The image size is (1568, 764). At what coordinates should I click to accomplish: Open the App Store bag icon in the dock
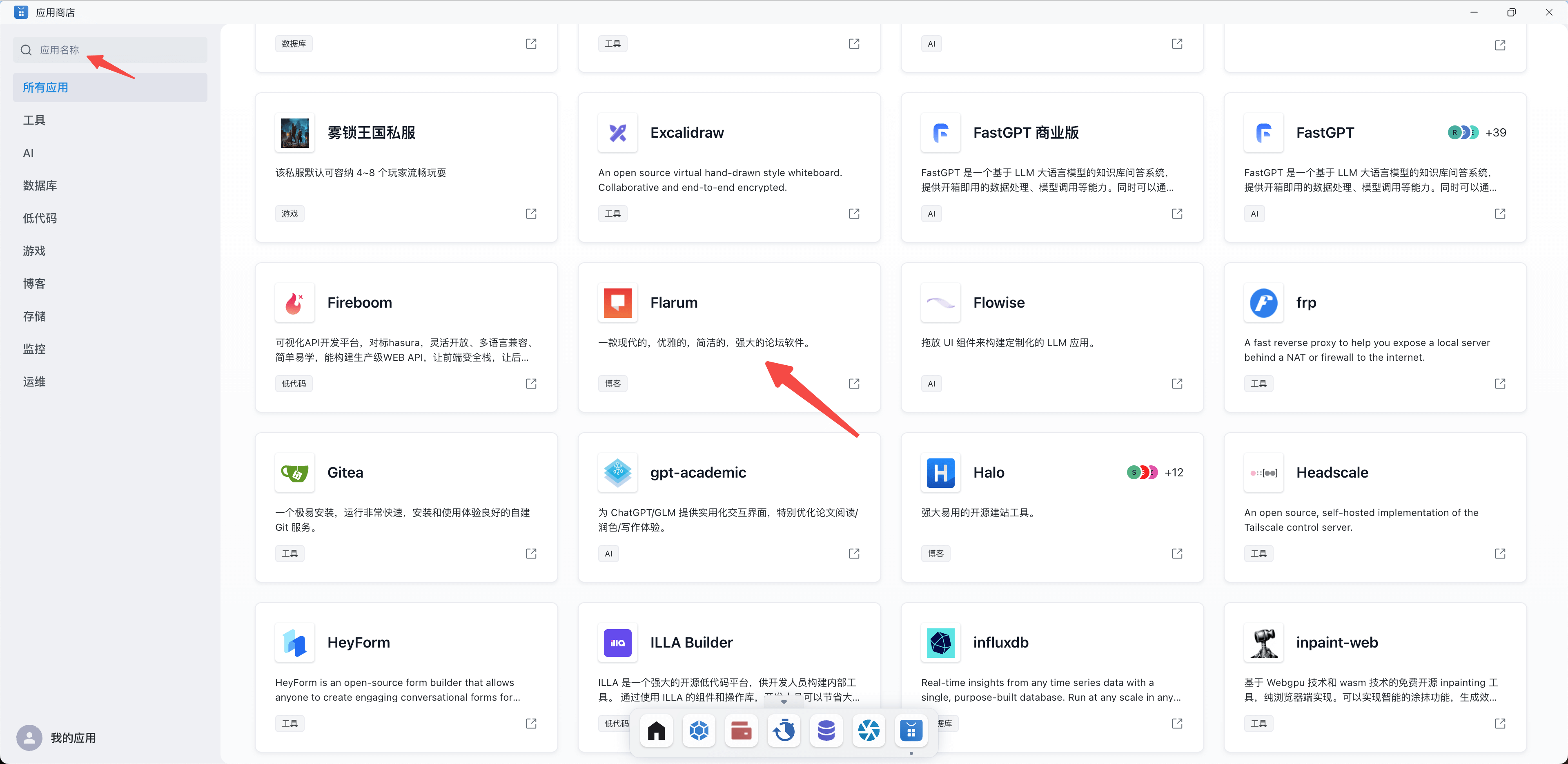pyautogui.click(x=911, y=730)
